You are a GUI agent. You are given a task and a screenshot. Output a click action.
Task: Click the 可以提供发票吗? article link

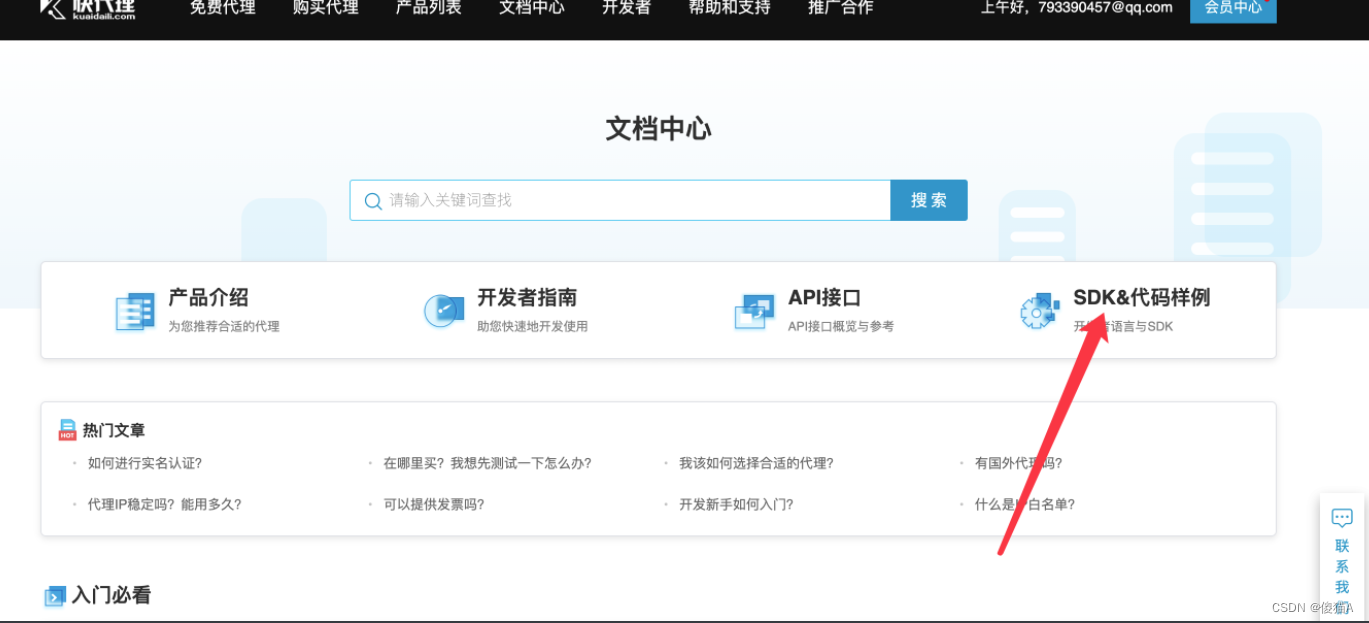(x=435, y=504)
